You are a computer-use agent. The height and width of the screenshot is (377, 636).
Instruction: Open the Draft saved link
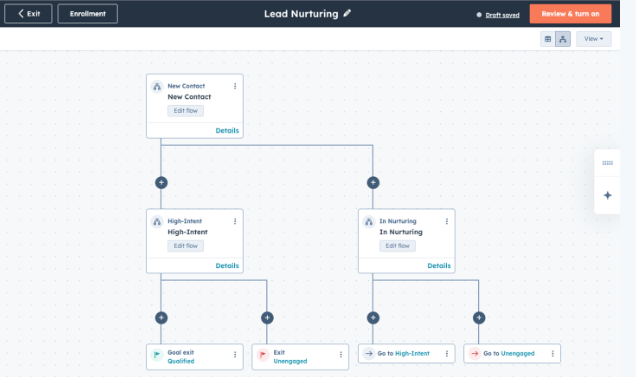click(502, 15)
